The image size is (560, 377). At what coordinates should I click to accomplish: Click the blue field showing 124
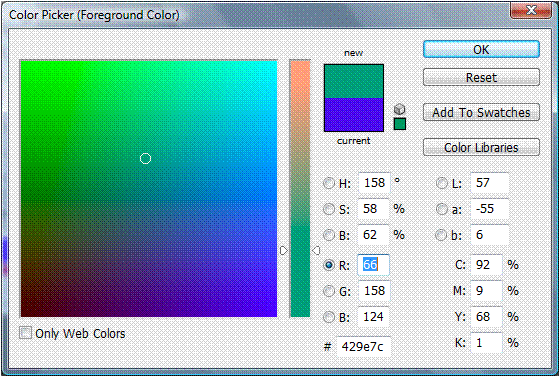point(374,317)
